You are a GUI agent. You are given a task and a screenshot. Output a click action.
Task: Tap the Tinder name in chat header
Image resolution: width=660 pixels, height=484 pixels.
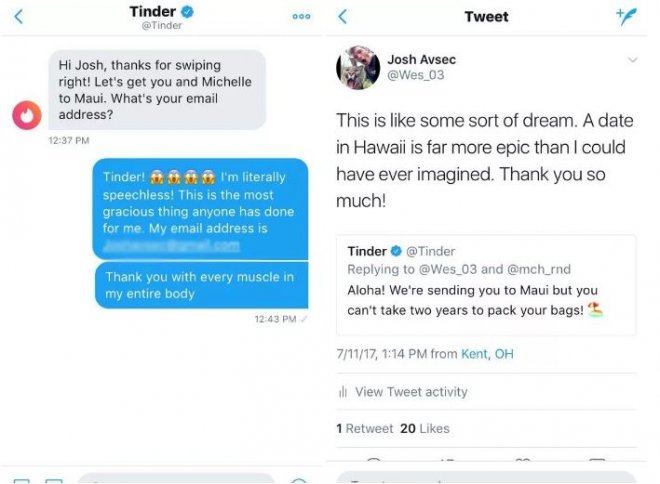click(153, 11)
